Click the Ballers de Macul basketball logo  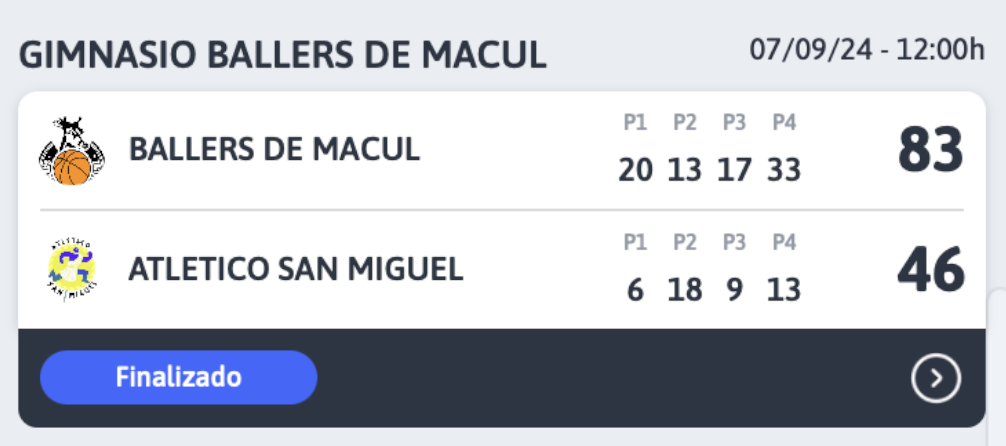point(72,151)
